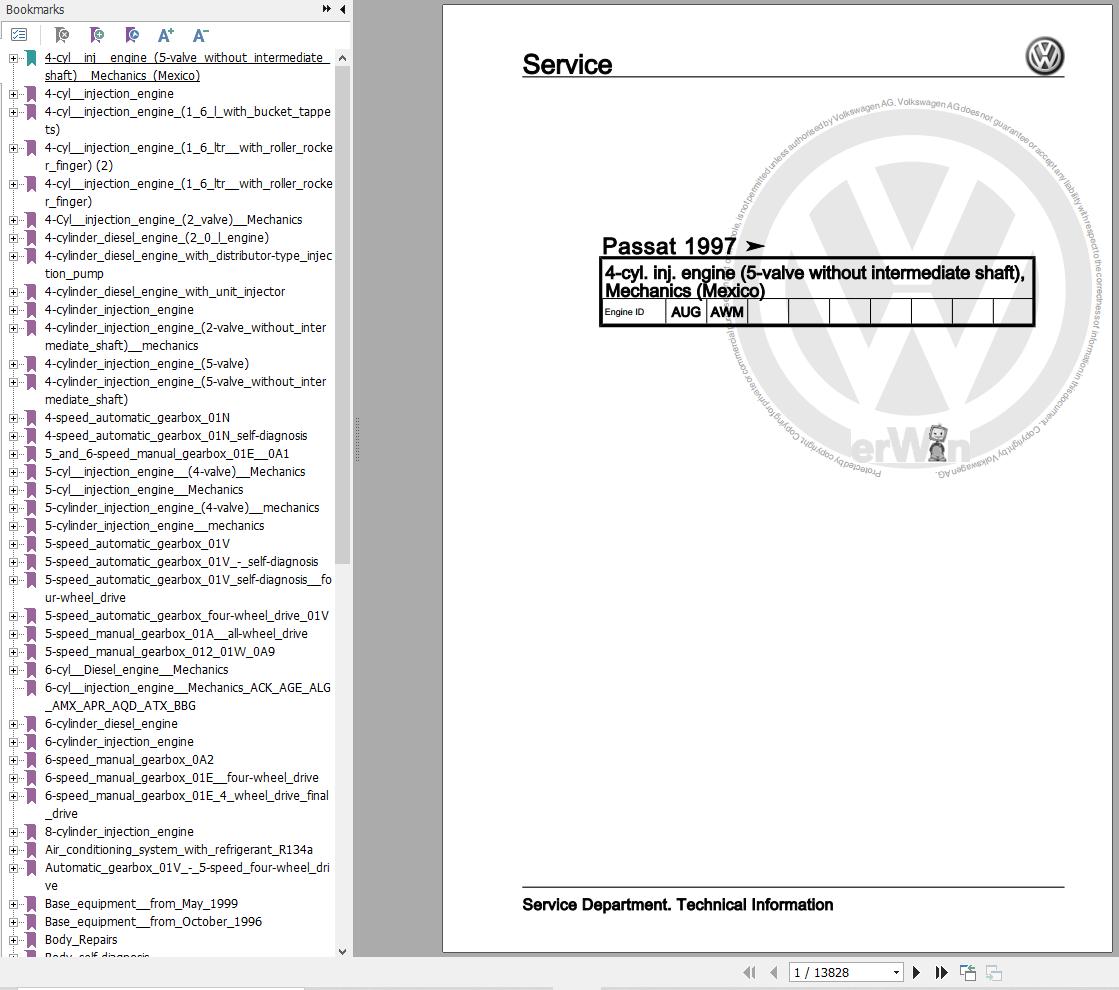This screenshot has width=1119, height=990.
Task: Expand the 6-cylinder_diesel_engine bookmark
Action: (13, 723)
